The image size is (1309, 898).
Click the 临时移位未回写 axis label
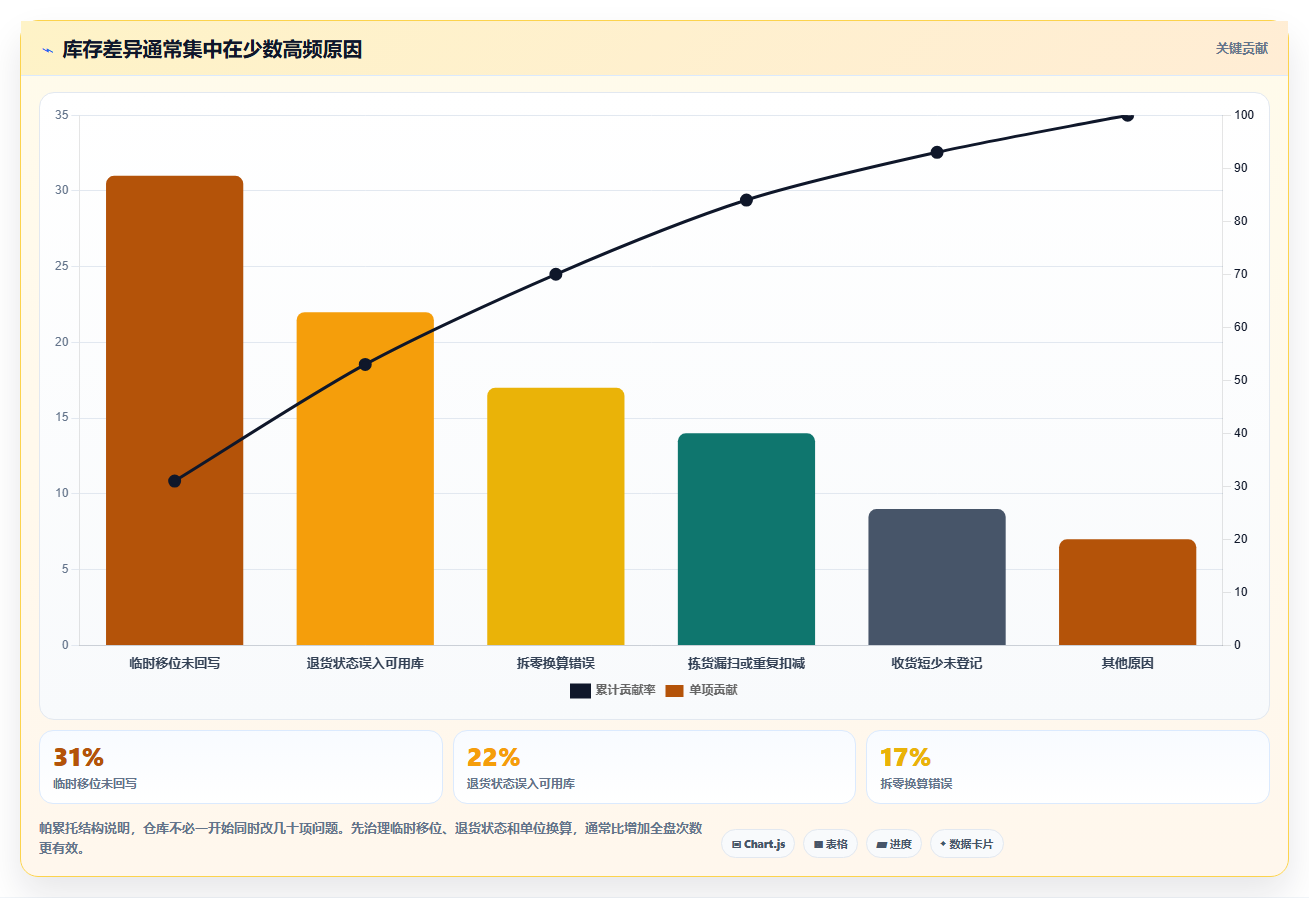click(x=175, y=663)
